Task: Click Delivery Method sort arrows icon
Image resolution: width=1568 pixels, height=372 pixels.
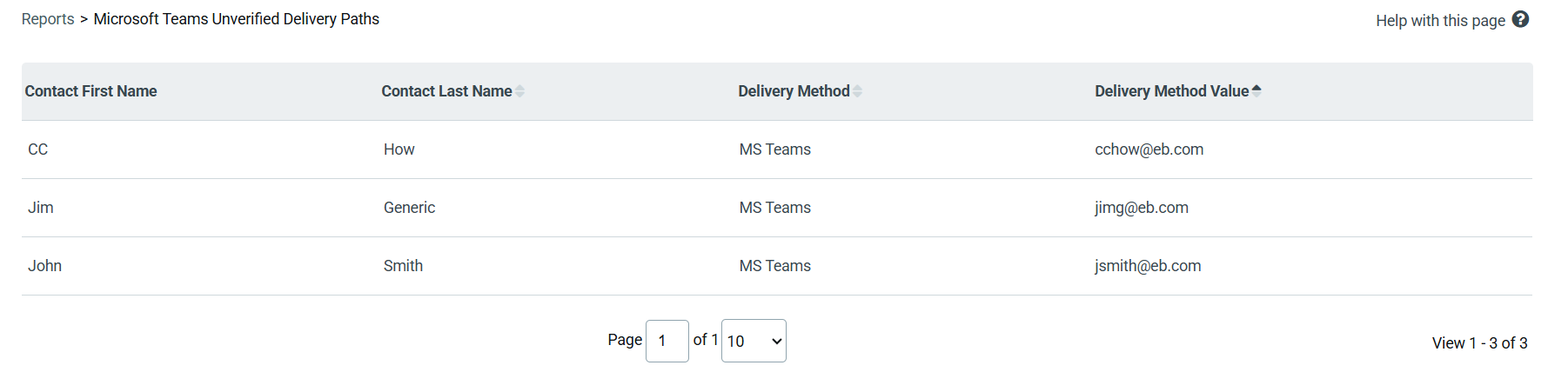Action: coord(858,91)
